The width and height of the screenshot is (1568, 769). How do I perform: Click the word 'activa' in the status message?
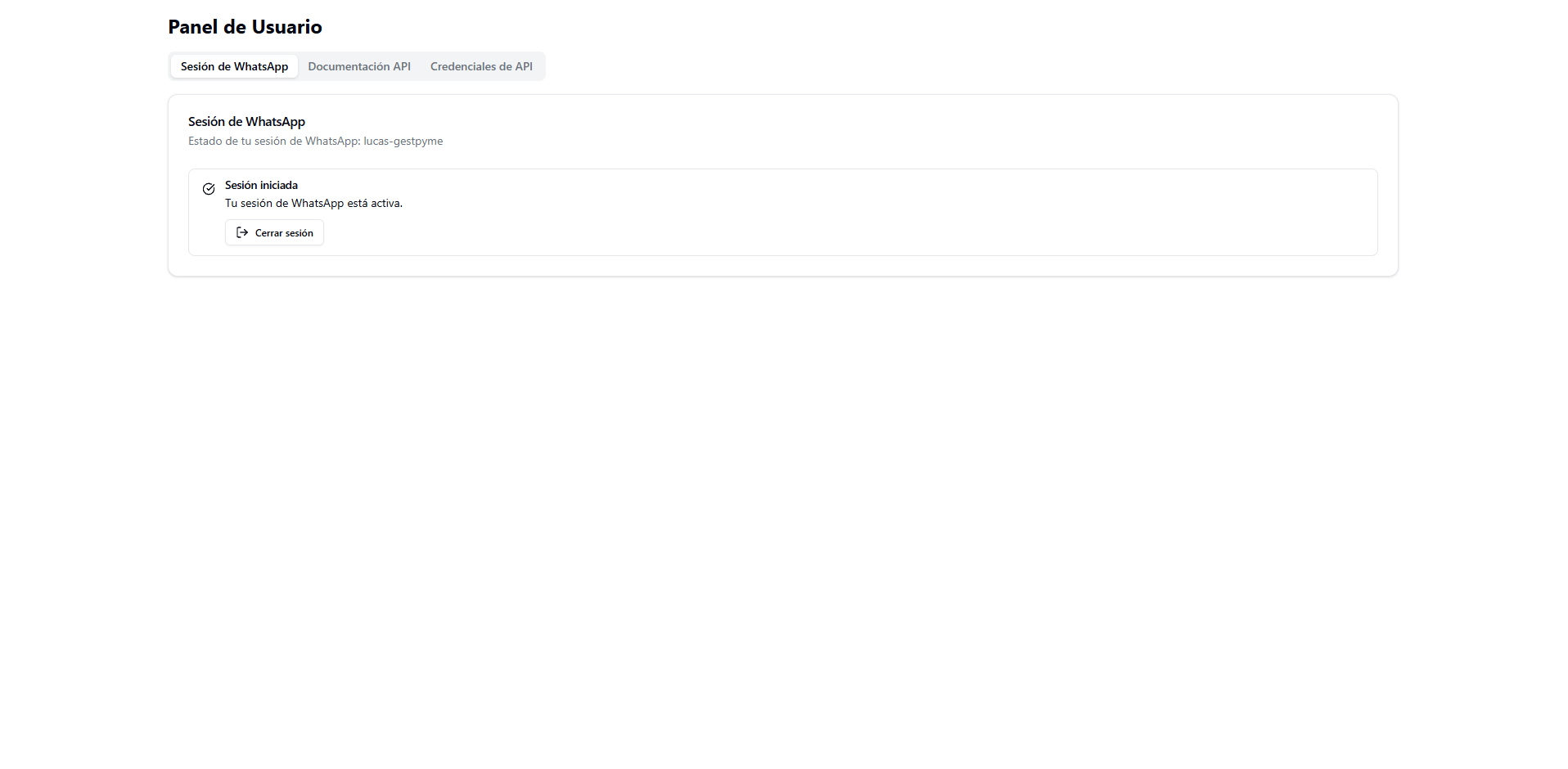click(386, 203)
